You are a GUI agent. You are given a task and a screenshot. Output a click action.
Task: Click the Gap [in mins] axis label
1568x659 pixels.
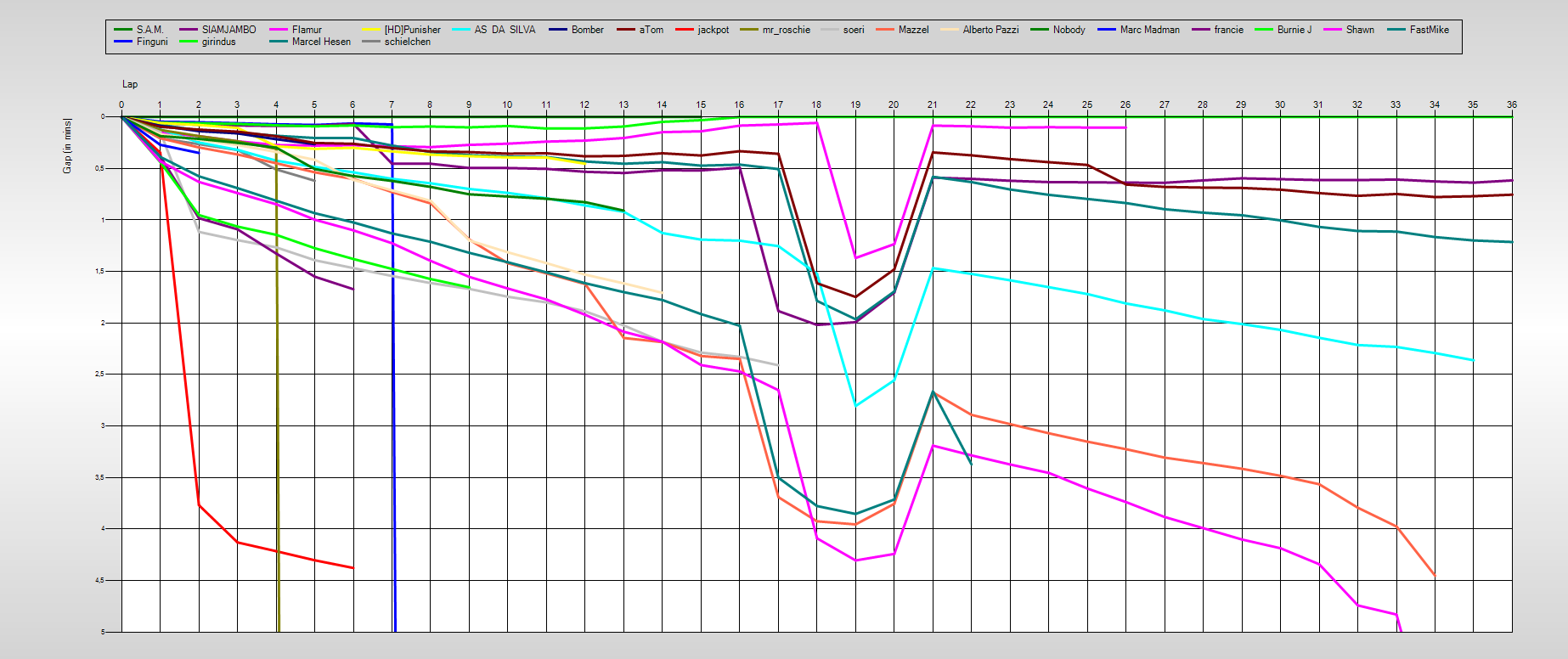click(x=67, y=146)
